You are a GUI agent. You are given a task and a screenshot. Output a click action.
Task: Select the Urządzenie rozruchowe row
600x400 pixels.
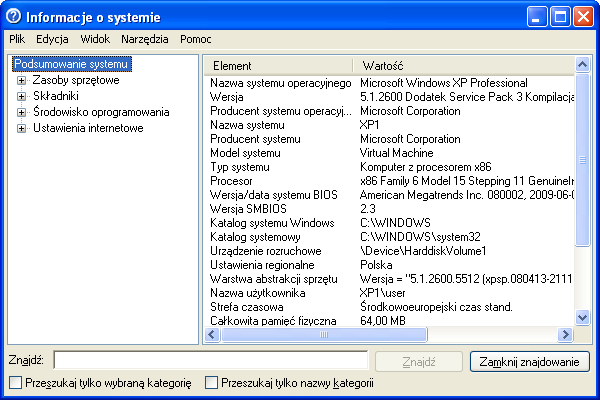(x=389, y=251)
